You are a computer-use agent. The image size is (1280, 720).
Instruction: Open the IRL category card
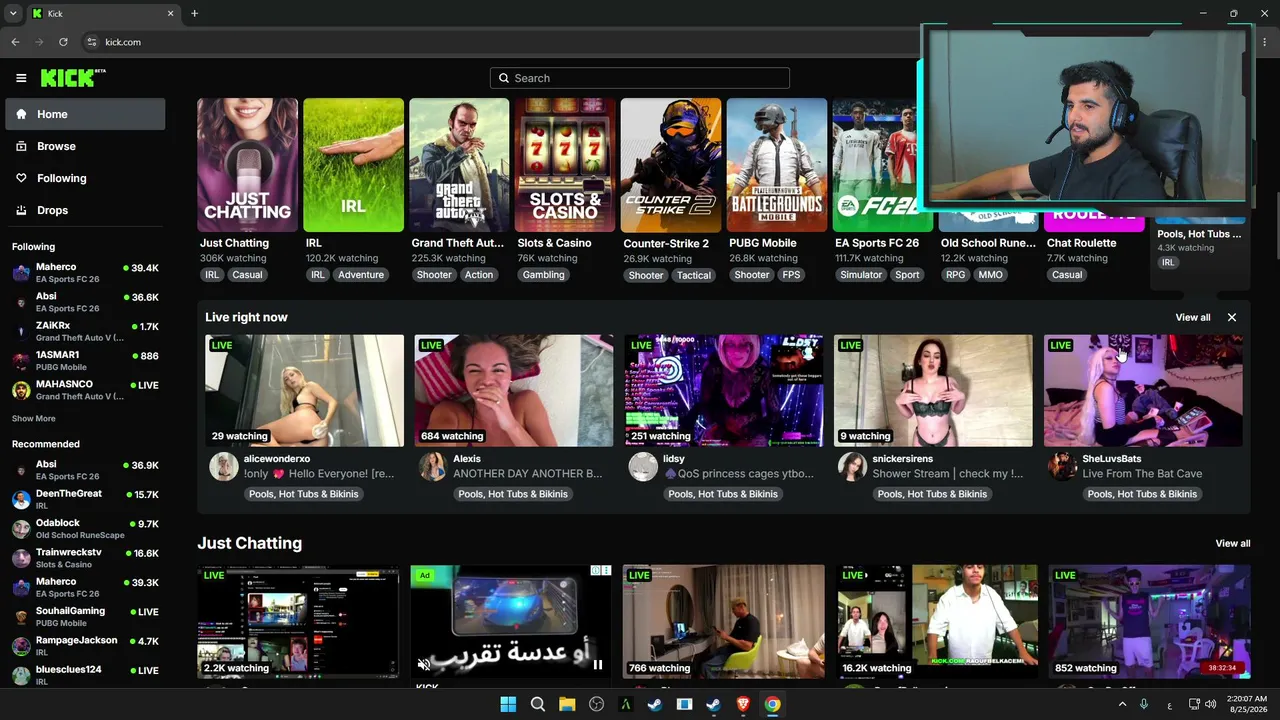pos(353,165)
